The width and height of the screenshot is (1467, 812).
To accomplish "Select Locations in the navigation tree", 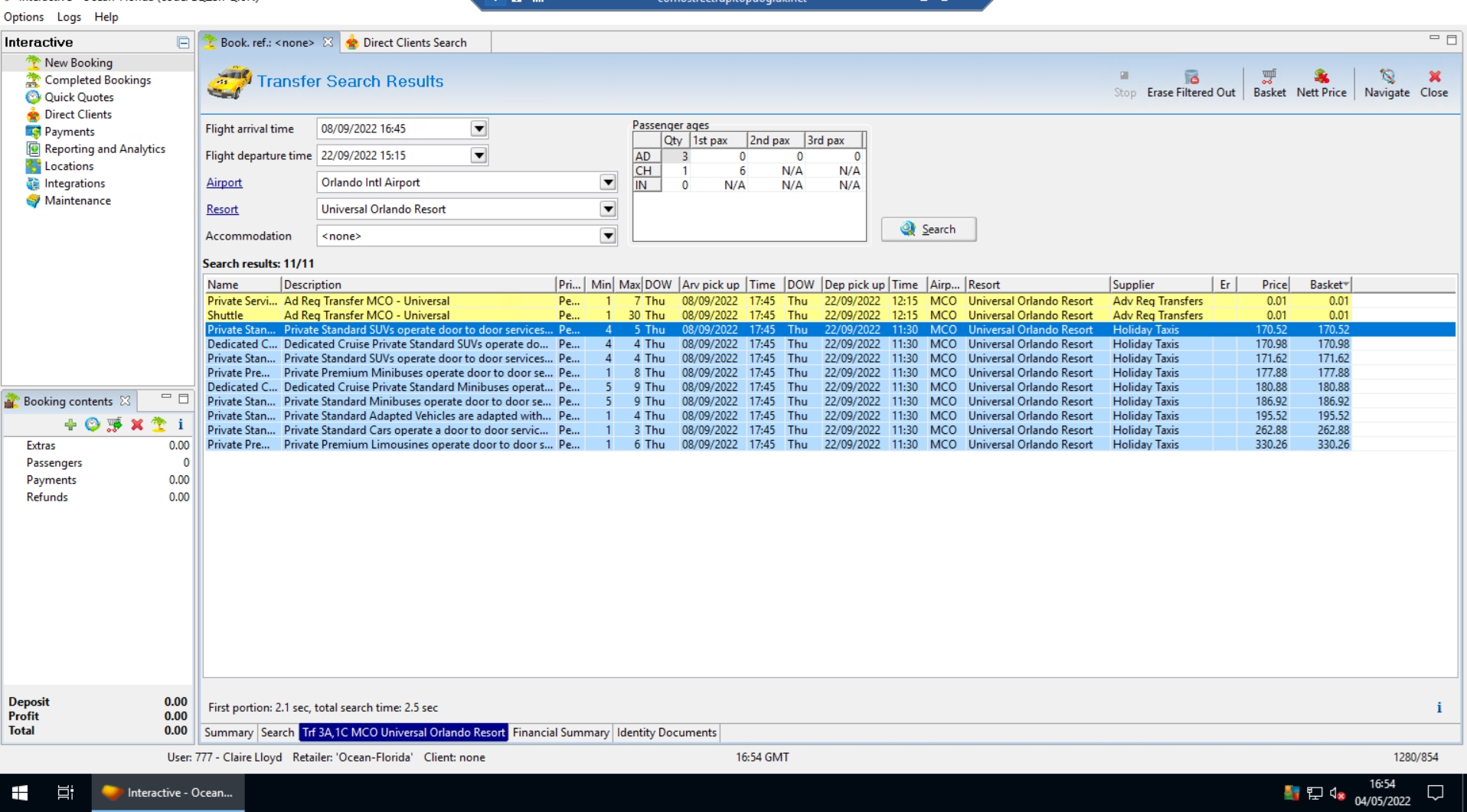I will coord(69,166).
